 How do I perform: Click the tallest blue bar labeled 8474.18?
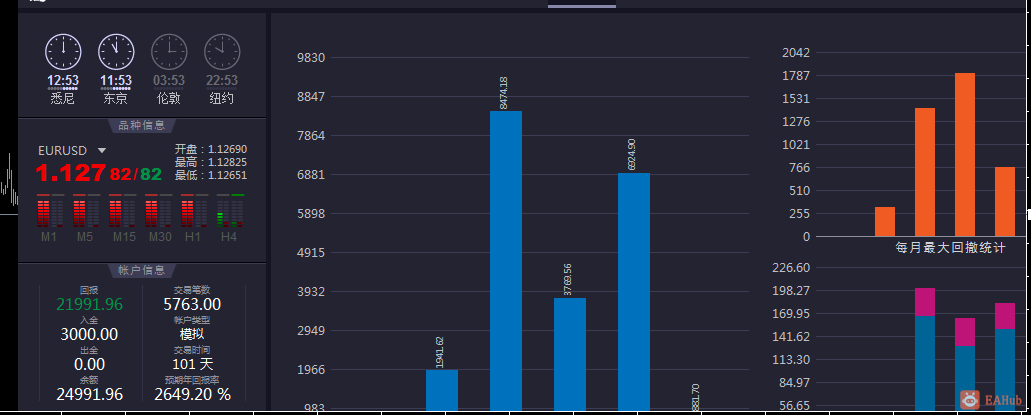coord(506,260)
